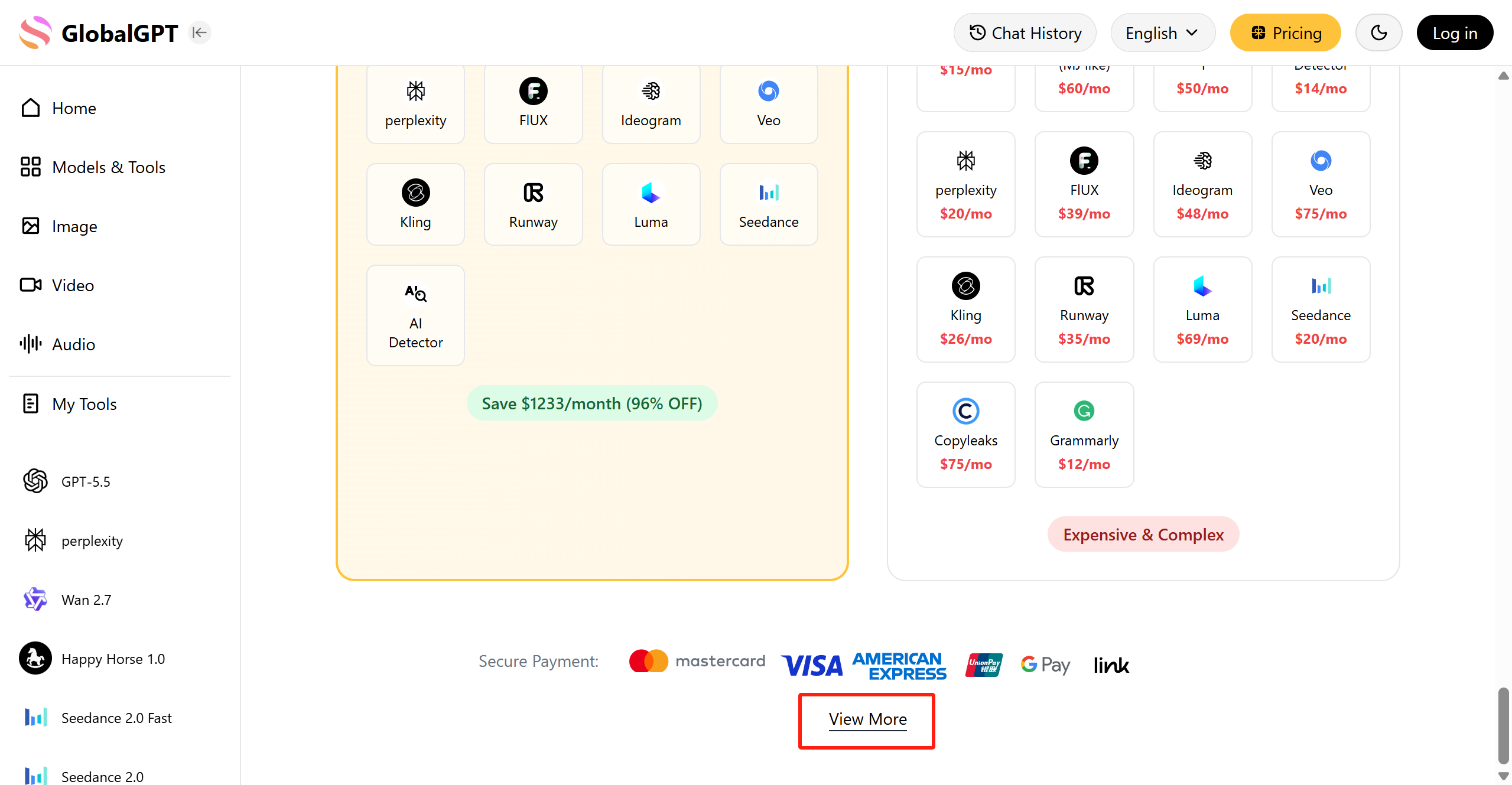1512x785 pixels.
Task: Click the Copyleaks $75/mo card
Action: (965, 435)
